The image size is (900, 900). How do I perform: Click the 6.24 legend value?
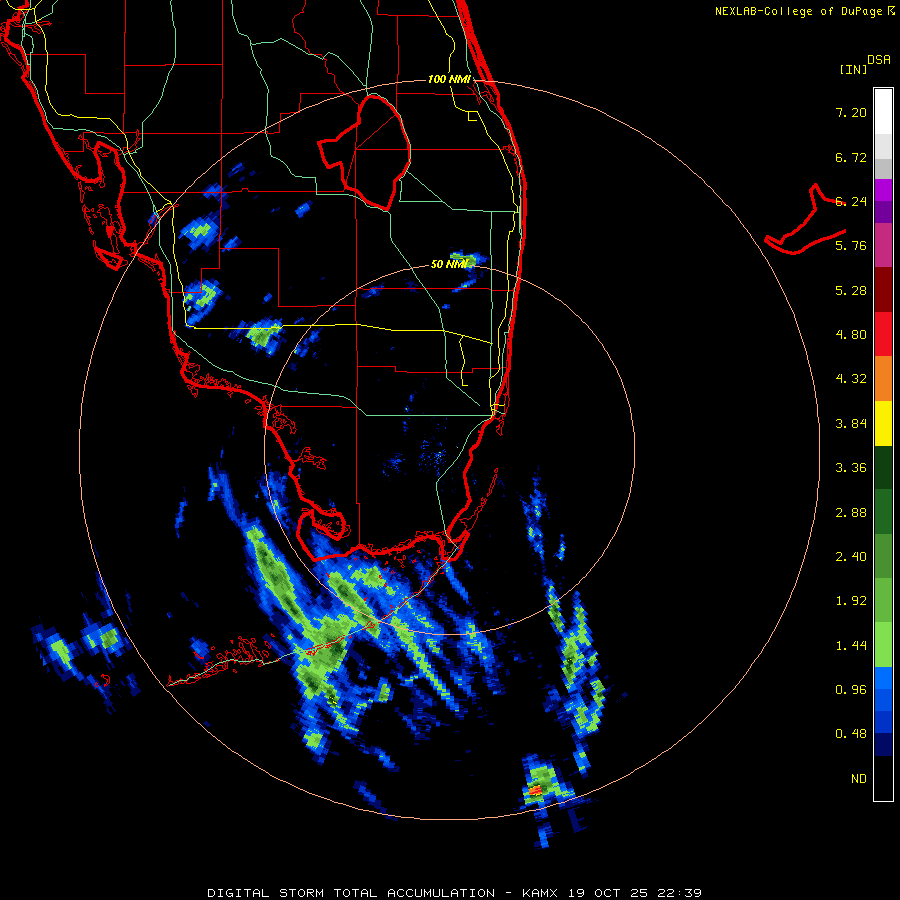(x=851, y=201)
